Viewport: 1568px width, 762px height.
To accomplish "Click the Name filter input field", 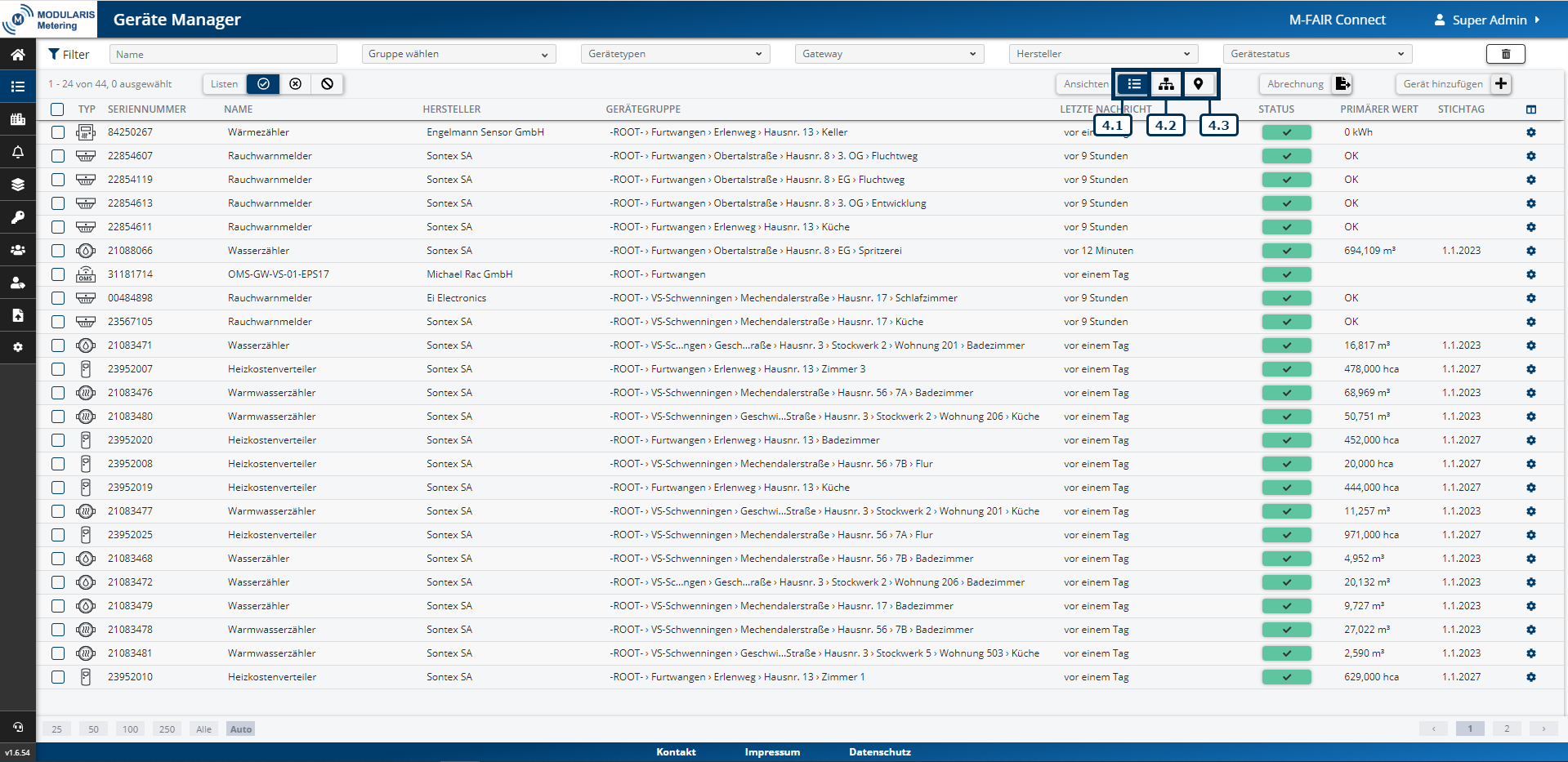I will click(x=223, y=54).
